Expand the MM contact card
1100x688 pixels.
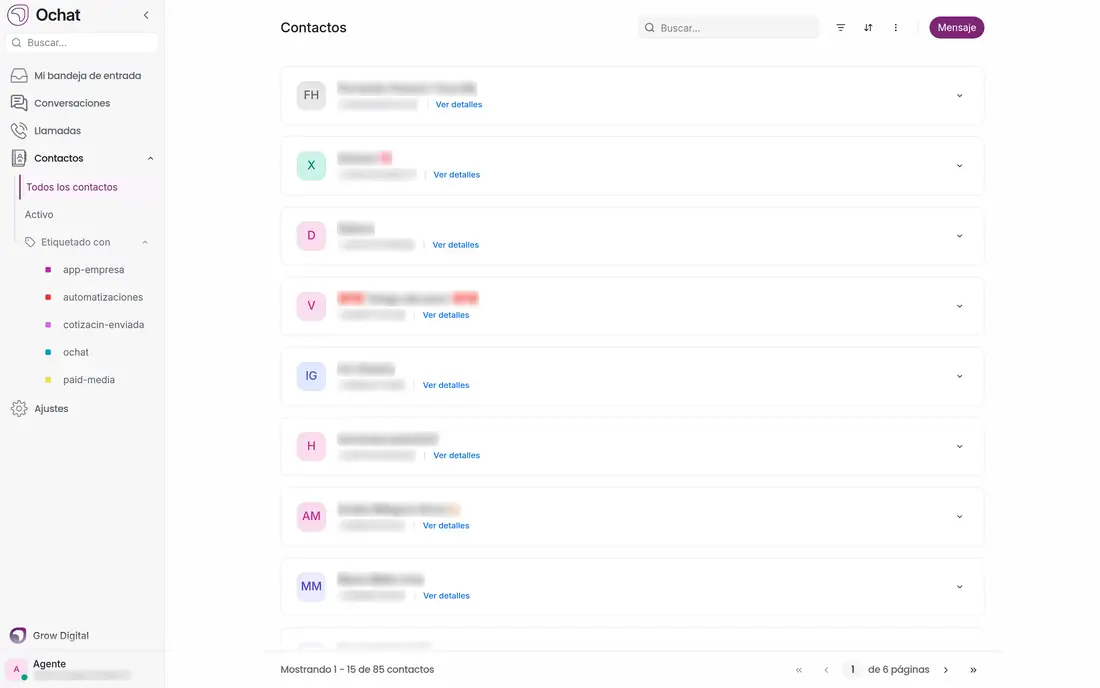click(x=960, y=586)
